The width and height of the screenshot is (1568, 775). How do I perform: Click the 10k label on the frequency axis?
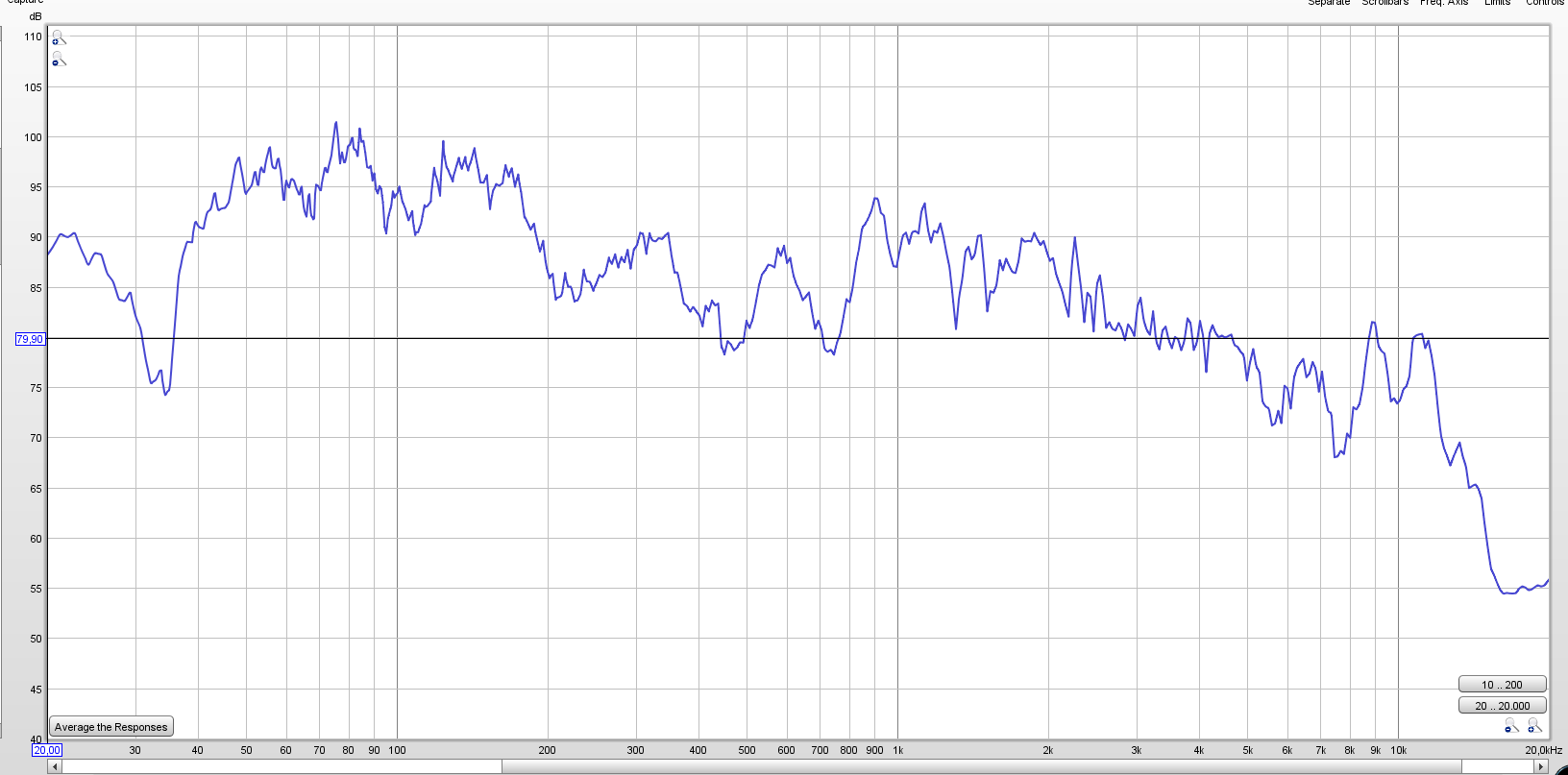click(1398, 750)
